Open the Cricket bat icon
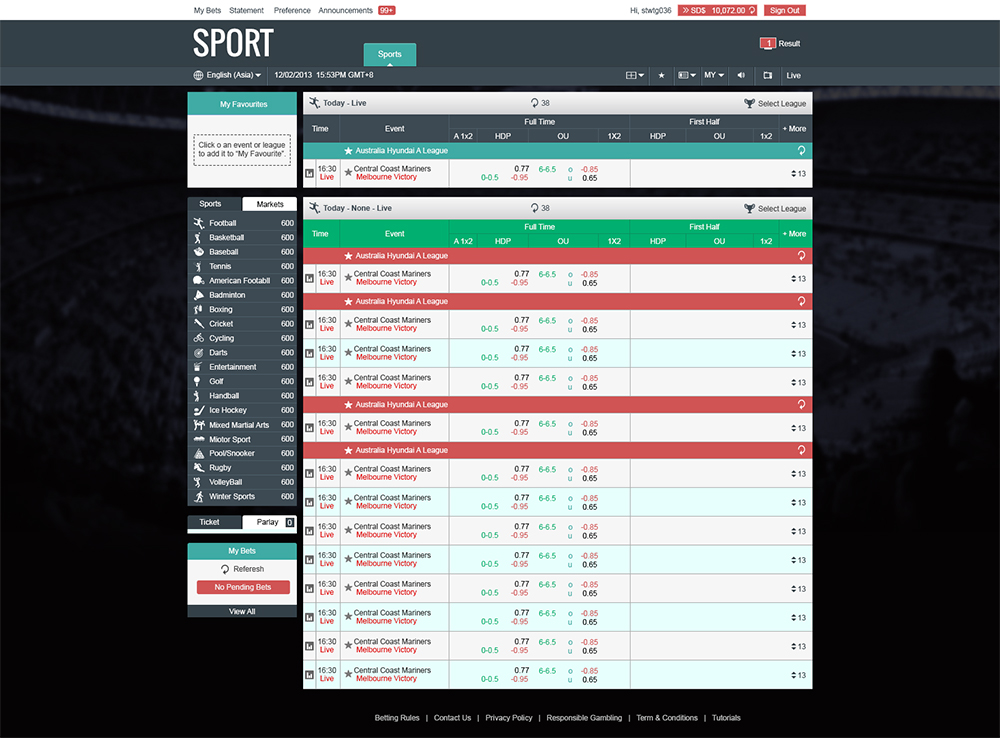 pyautogui.click(x=198, y=324)
